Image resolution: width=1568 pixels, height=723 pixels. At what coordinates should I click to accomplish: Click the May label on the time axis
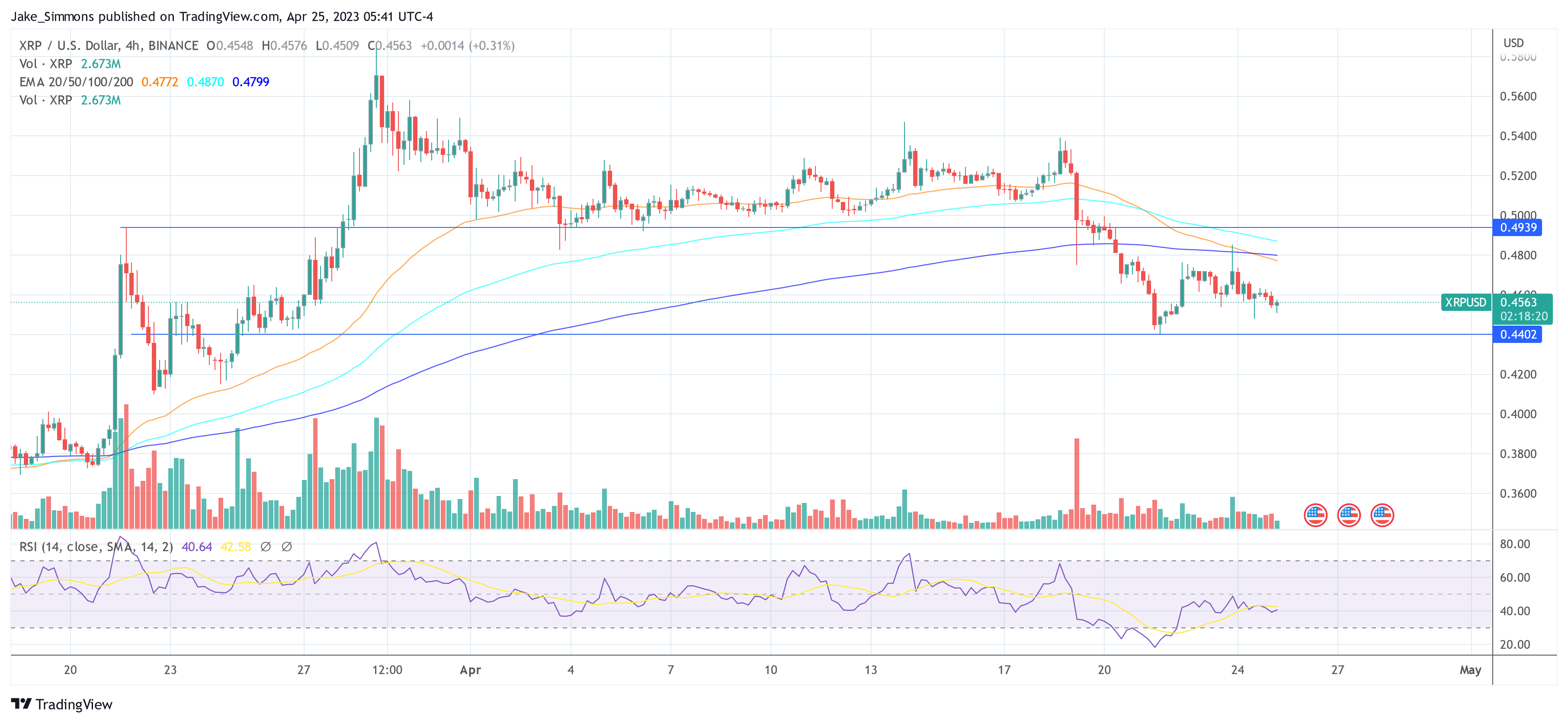[1470, 670]
